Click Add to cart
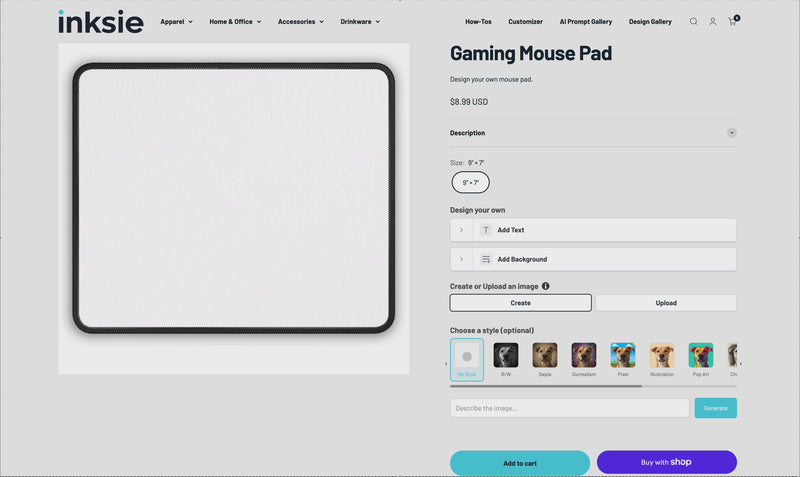The height and width of the screenshot is (477, 800). pos(519,463)
